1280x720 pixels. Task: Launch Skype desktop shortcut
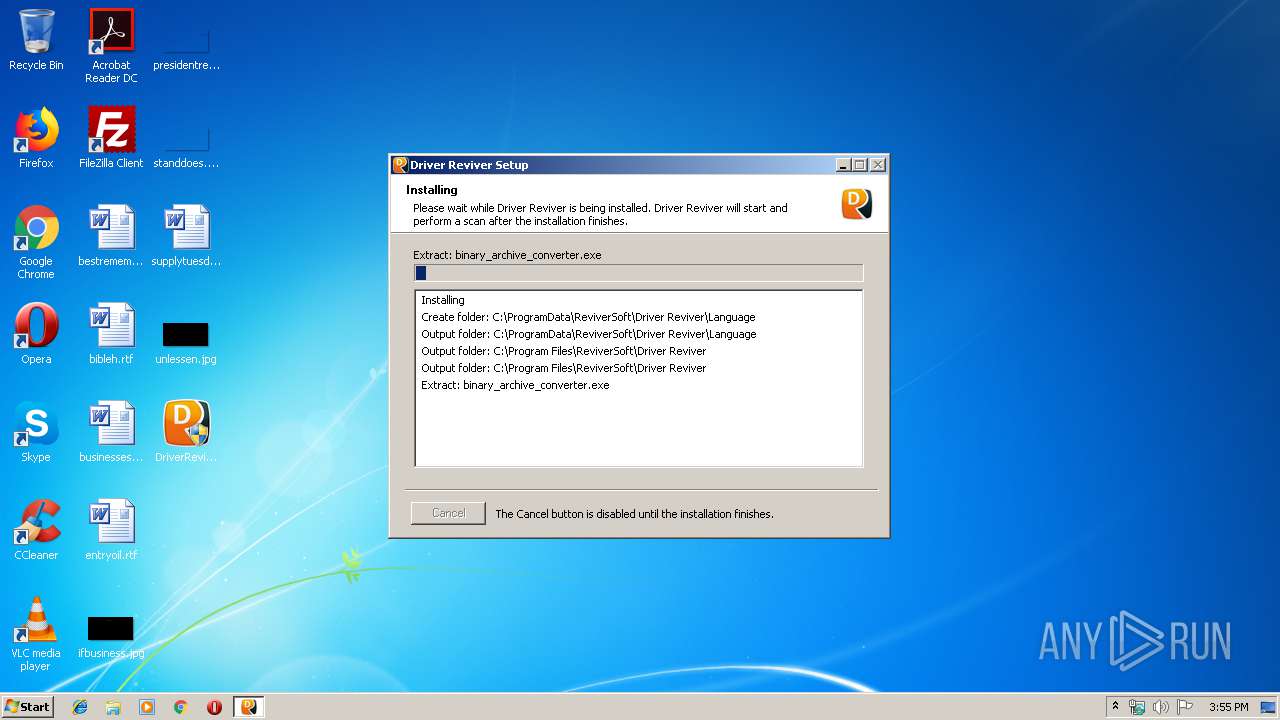point(36,432)
